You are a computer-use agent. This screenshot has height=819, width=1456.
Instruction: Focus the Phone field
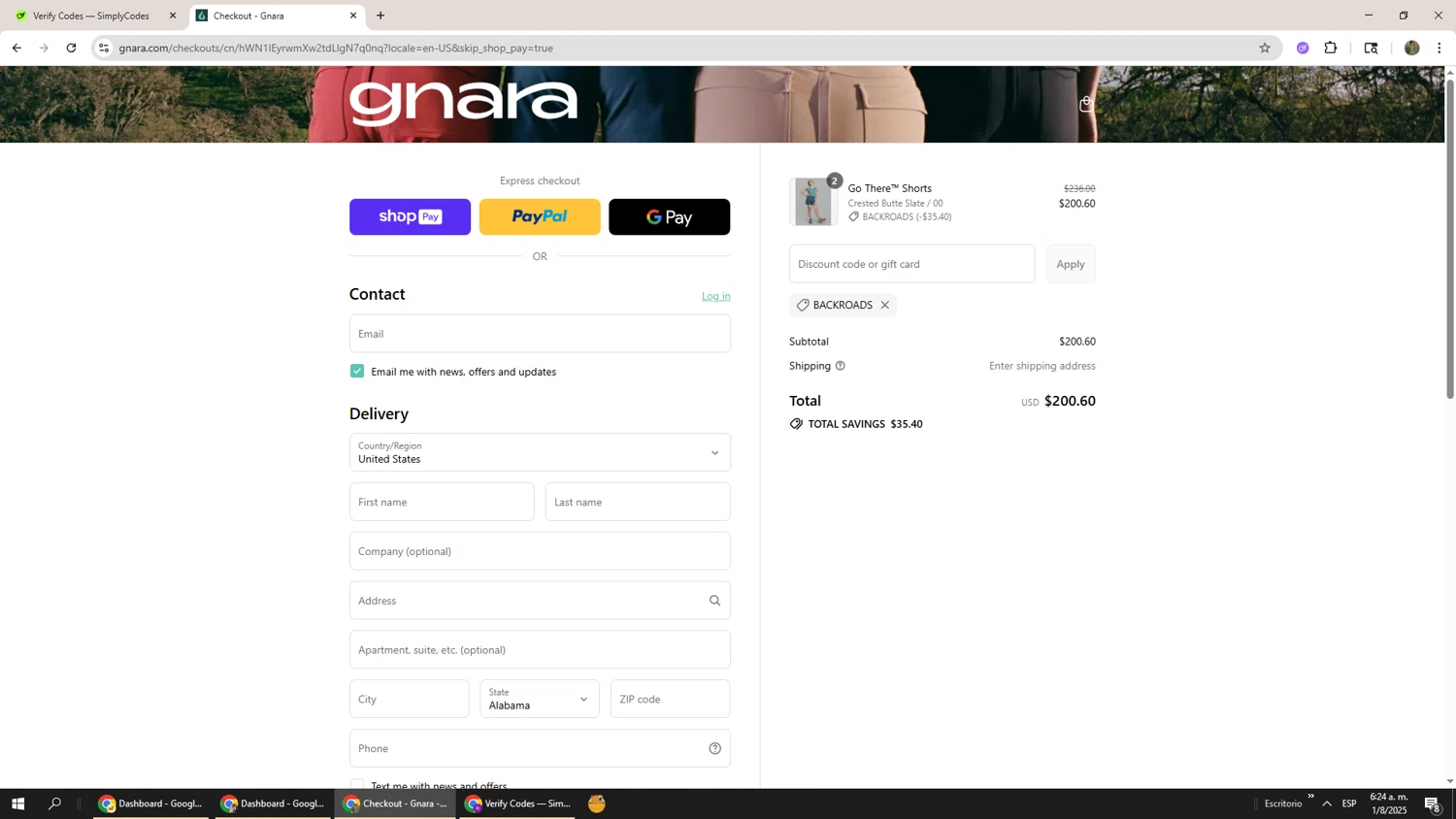click(x=540, y=748)
